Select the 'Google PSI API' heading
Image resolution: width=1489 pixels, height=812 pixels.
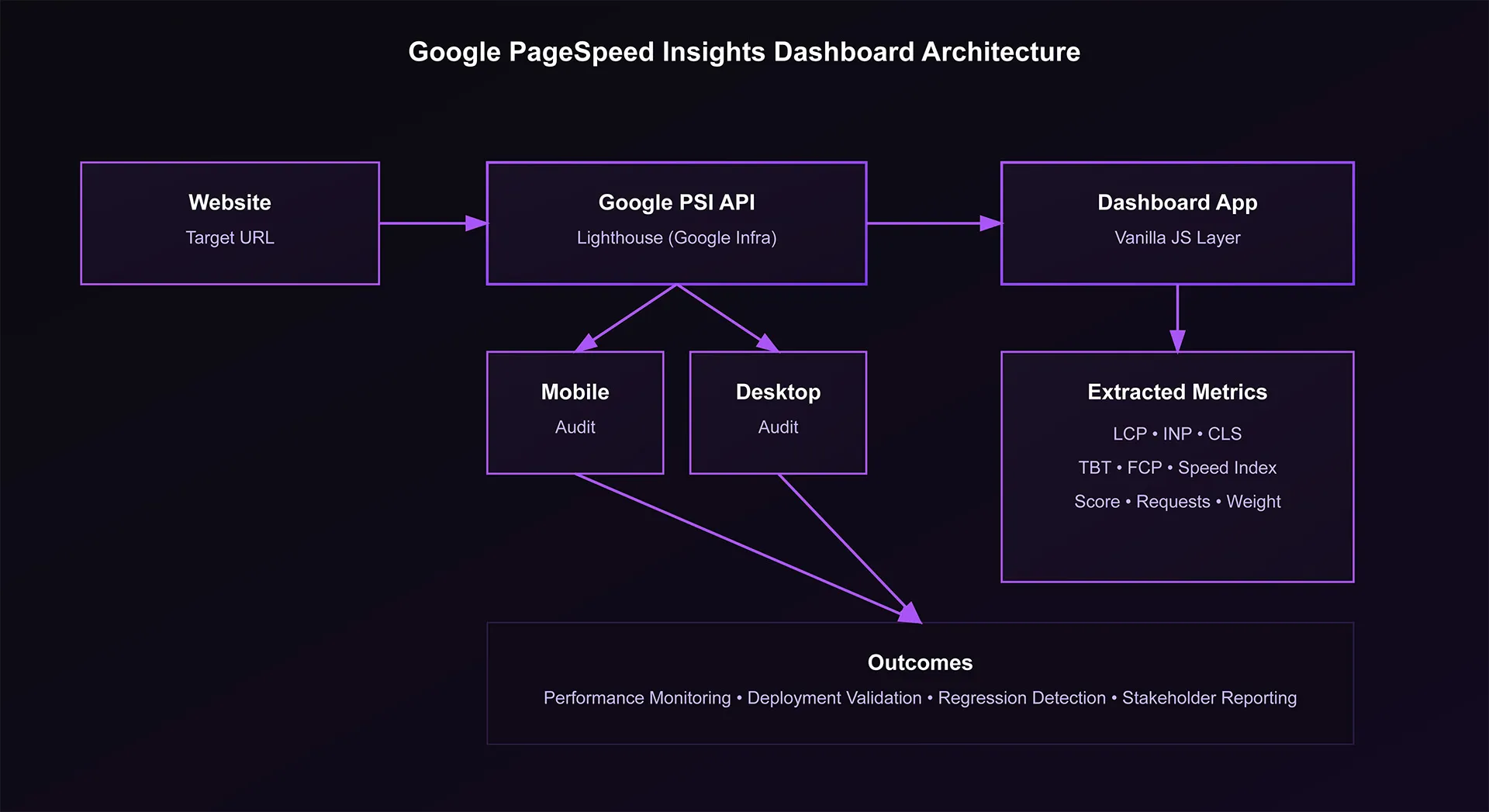pyautogui.click(x=676, y=202)
